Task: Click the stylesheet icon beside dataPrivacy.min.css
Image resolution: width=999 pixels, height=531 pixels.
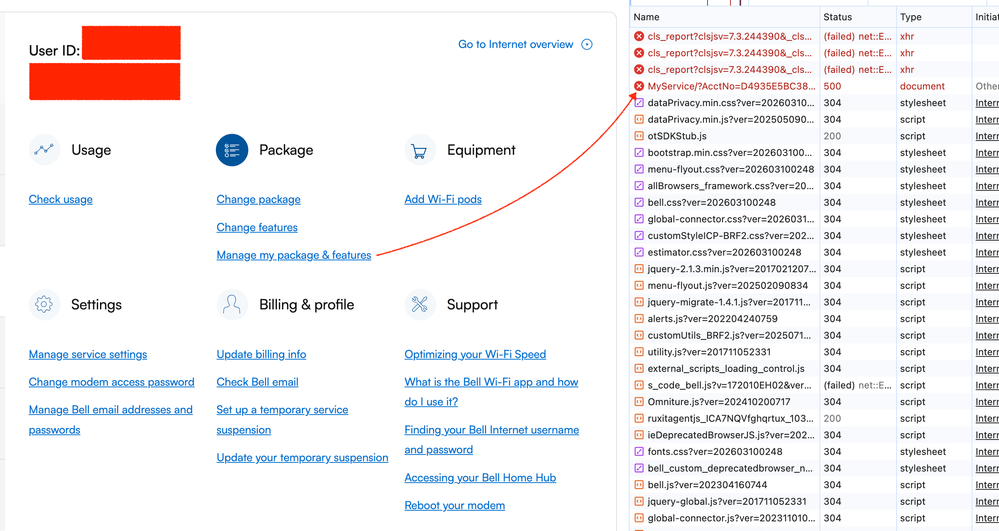Action: click(x=638, y=103)
